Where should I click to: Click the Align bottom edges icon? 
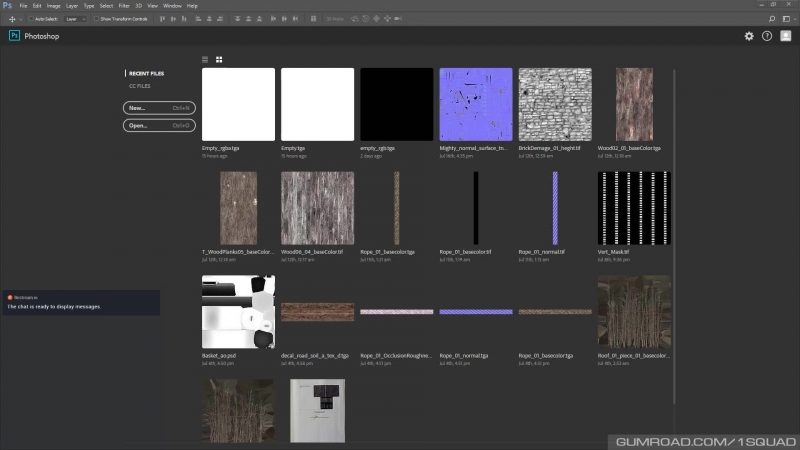184,19
